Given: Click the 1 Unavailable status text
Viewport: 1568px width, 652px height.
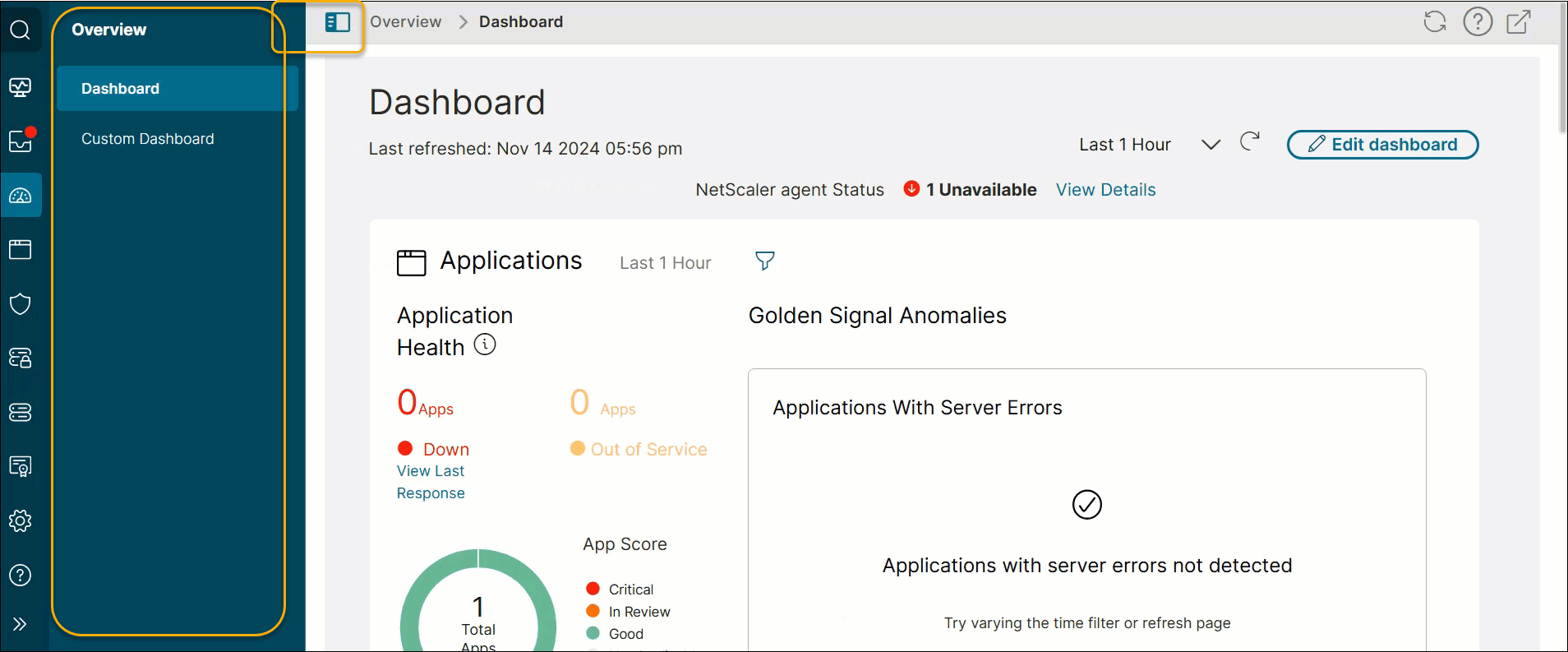Looking at the screenshot, I should [x=981, y=190].
